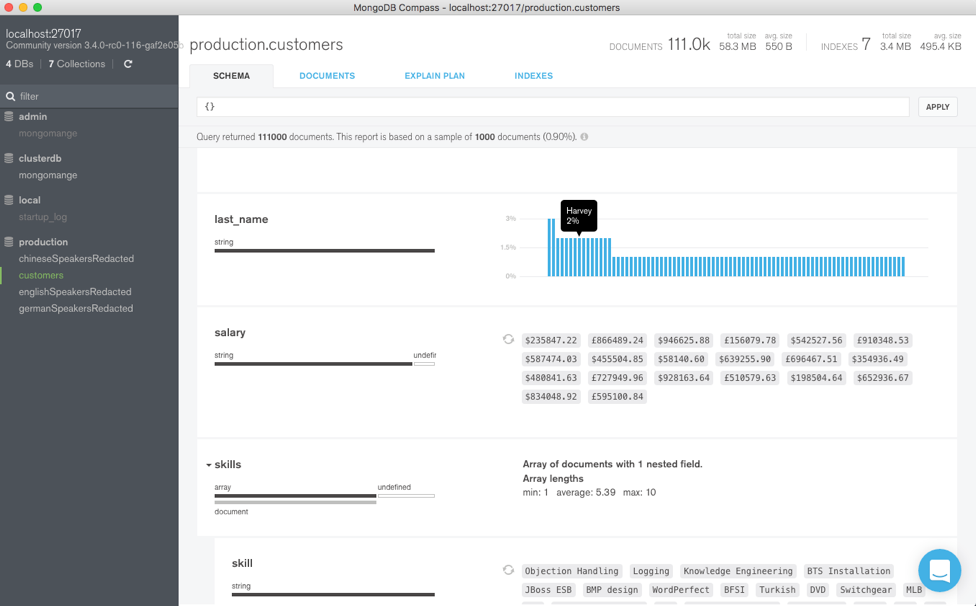Refresh the databases list in the sidebar
This screenshot has height=606, width=976.
pyautogui.click(x=128, y=64)
